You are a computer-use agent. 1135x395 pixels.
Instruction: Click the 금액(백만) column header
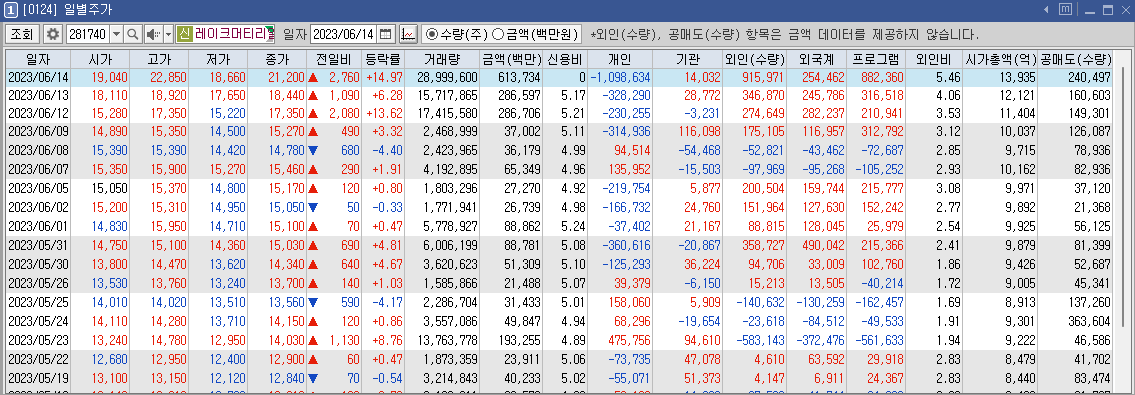pyautogui.click(x=511, y=59)
